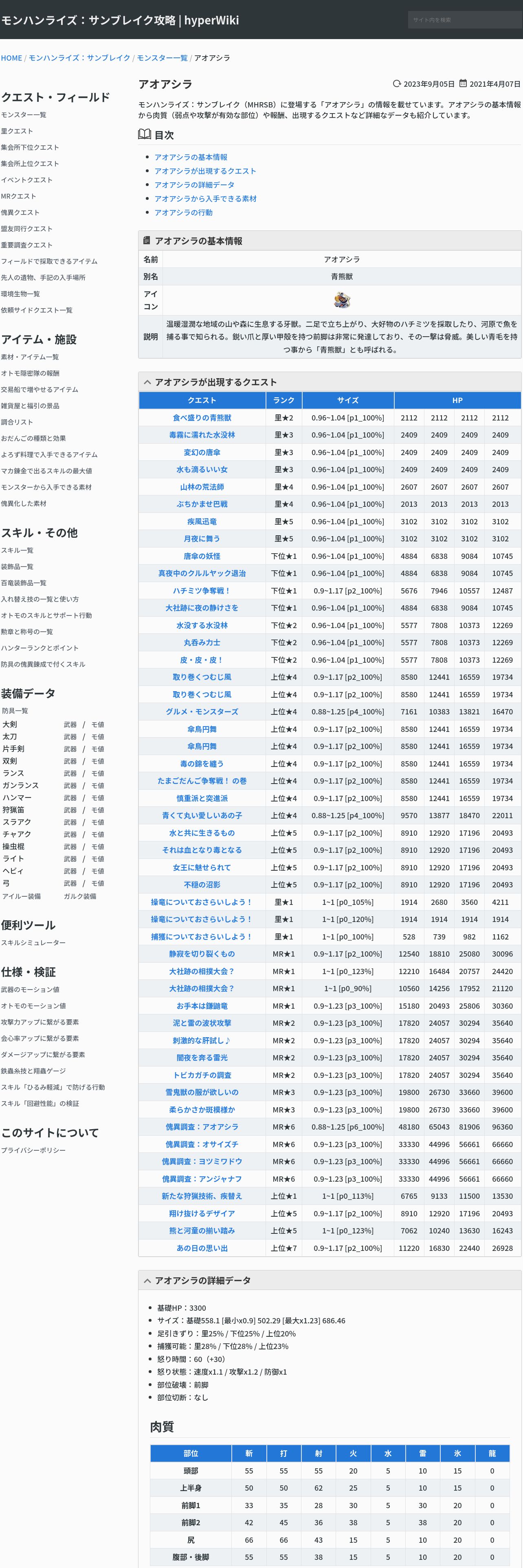The image size is (523, 1568).
Task: Open sidebar スキル一覧 item
Action: tap(17, 550)
